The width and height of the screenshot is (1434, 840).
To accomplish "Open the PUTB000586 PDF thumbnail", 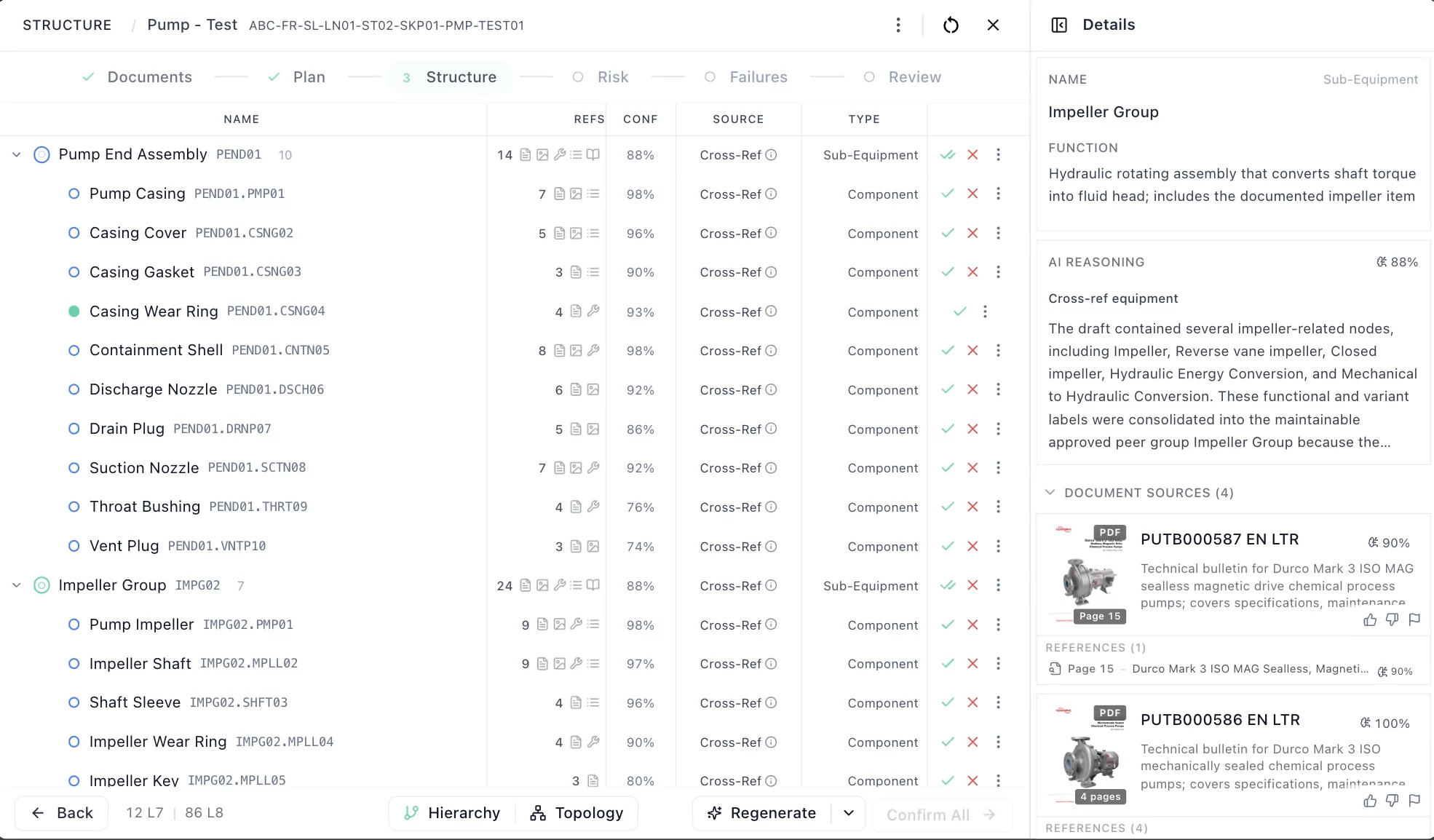I will tap(1090, 755).
